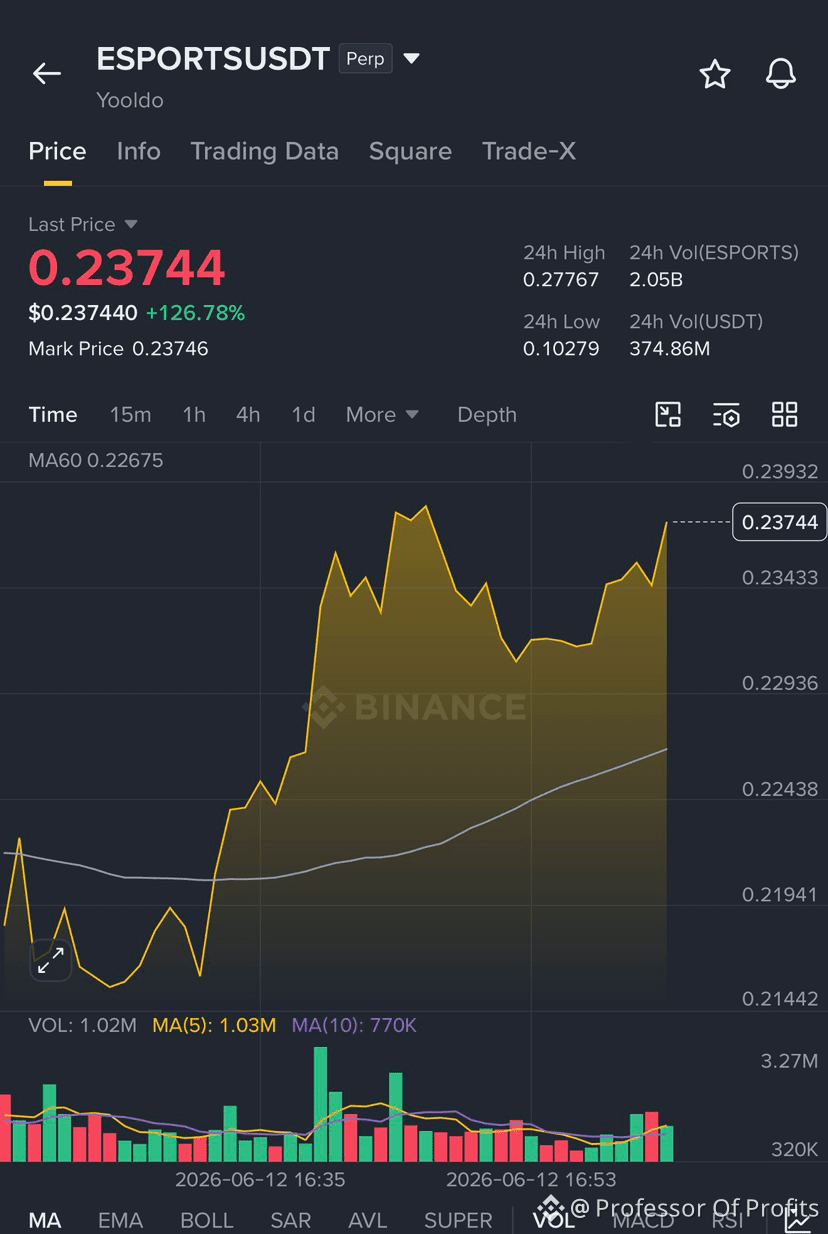Tap the back arrow icon

click(x=46, y=74)
